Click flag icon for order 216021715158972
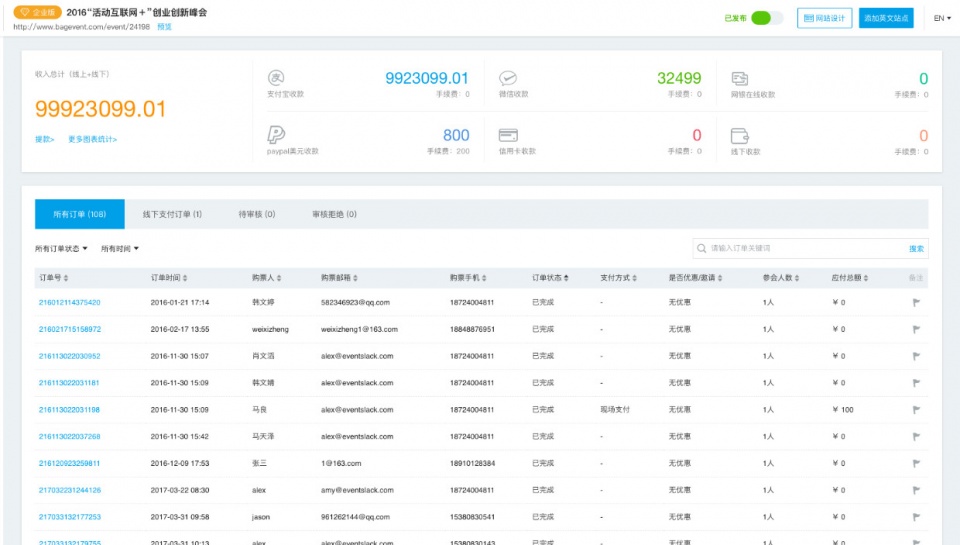The image size is (960, 545). [916, 329]
